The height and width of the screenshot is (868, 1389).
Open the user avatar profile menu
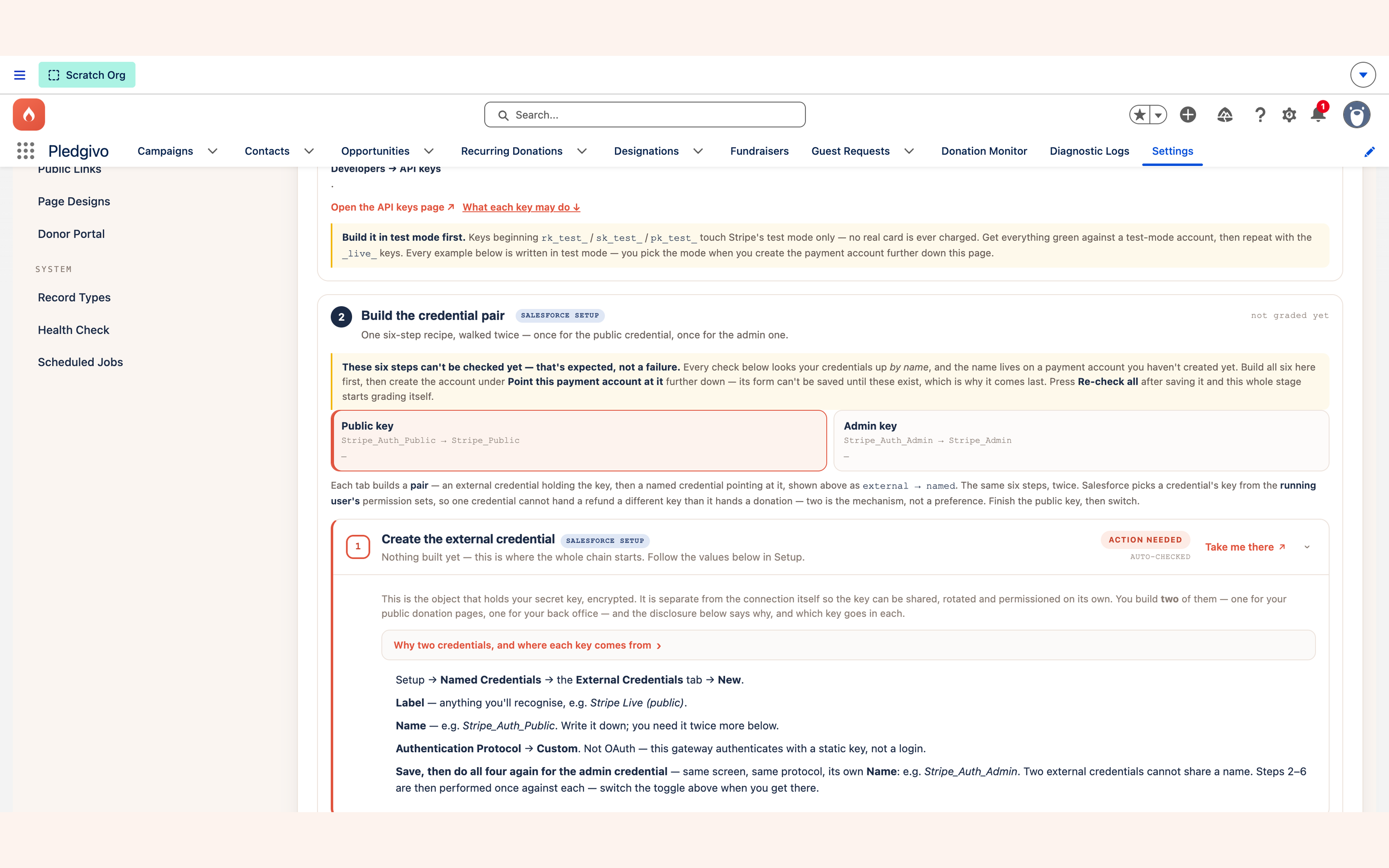click(1357, 115)
